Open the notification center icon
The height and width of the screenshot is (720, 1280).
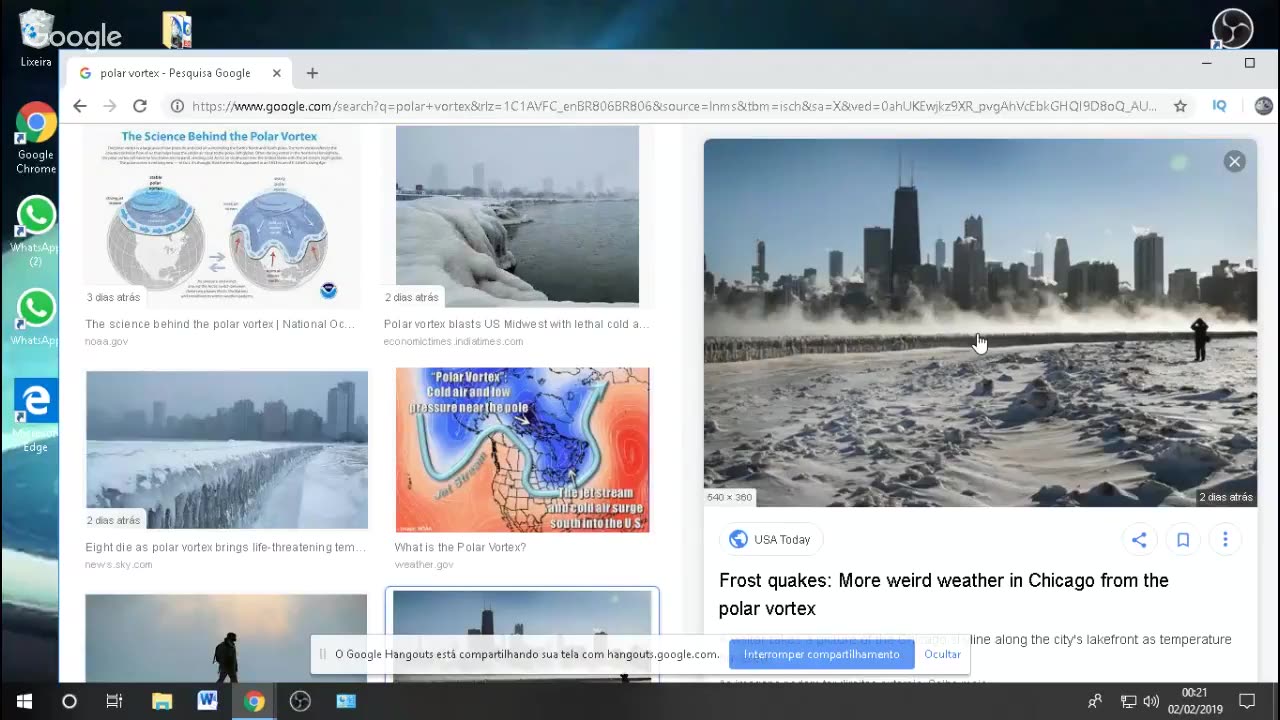(1247, 701)
